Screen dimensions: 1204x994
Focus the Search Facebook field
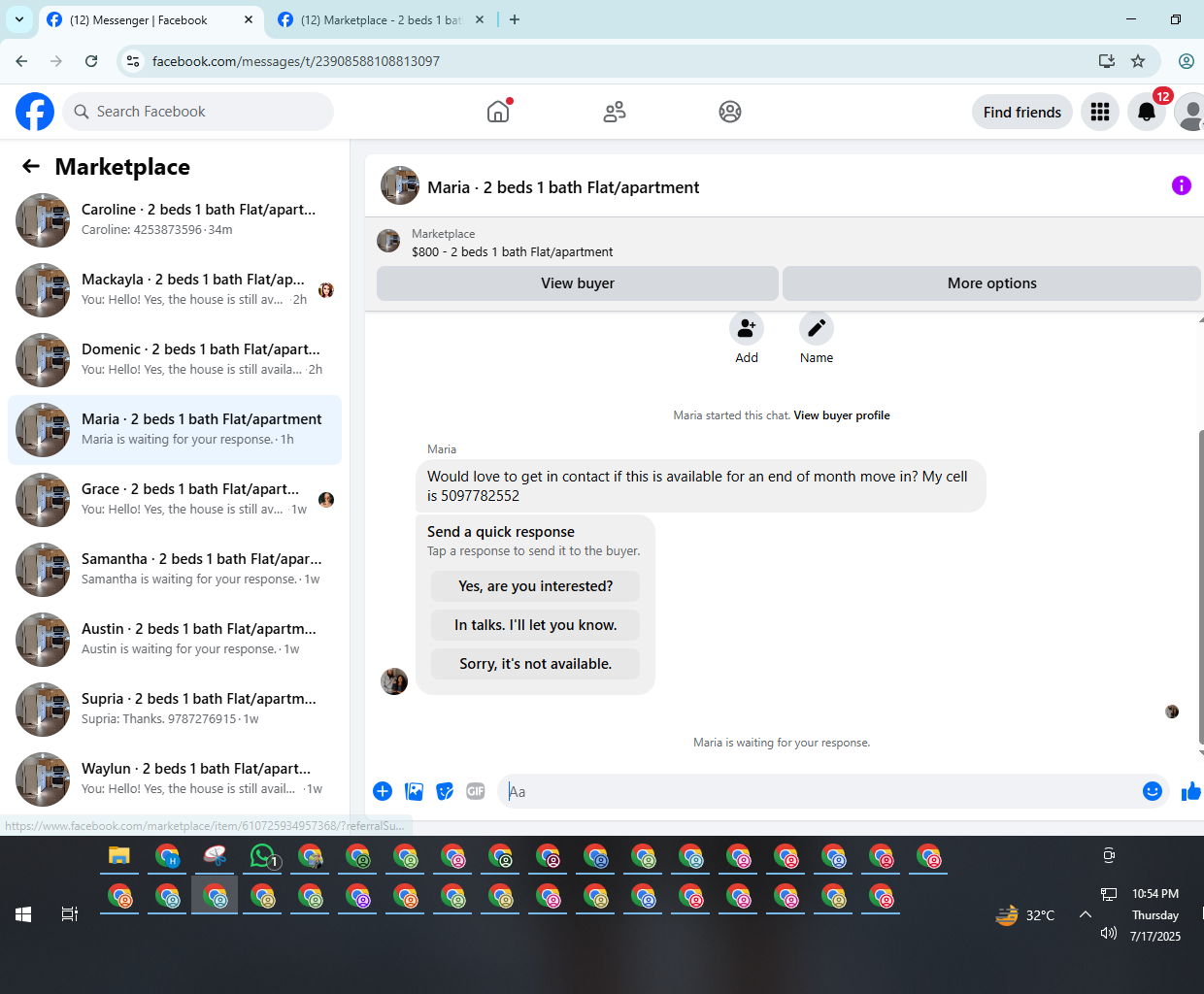[x=199, y=112]
